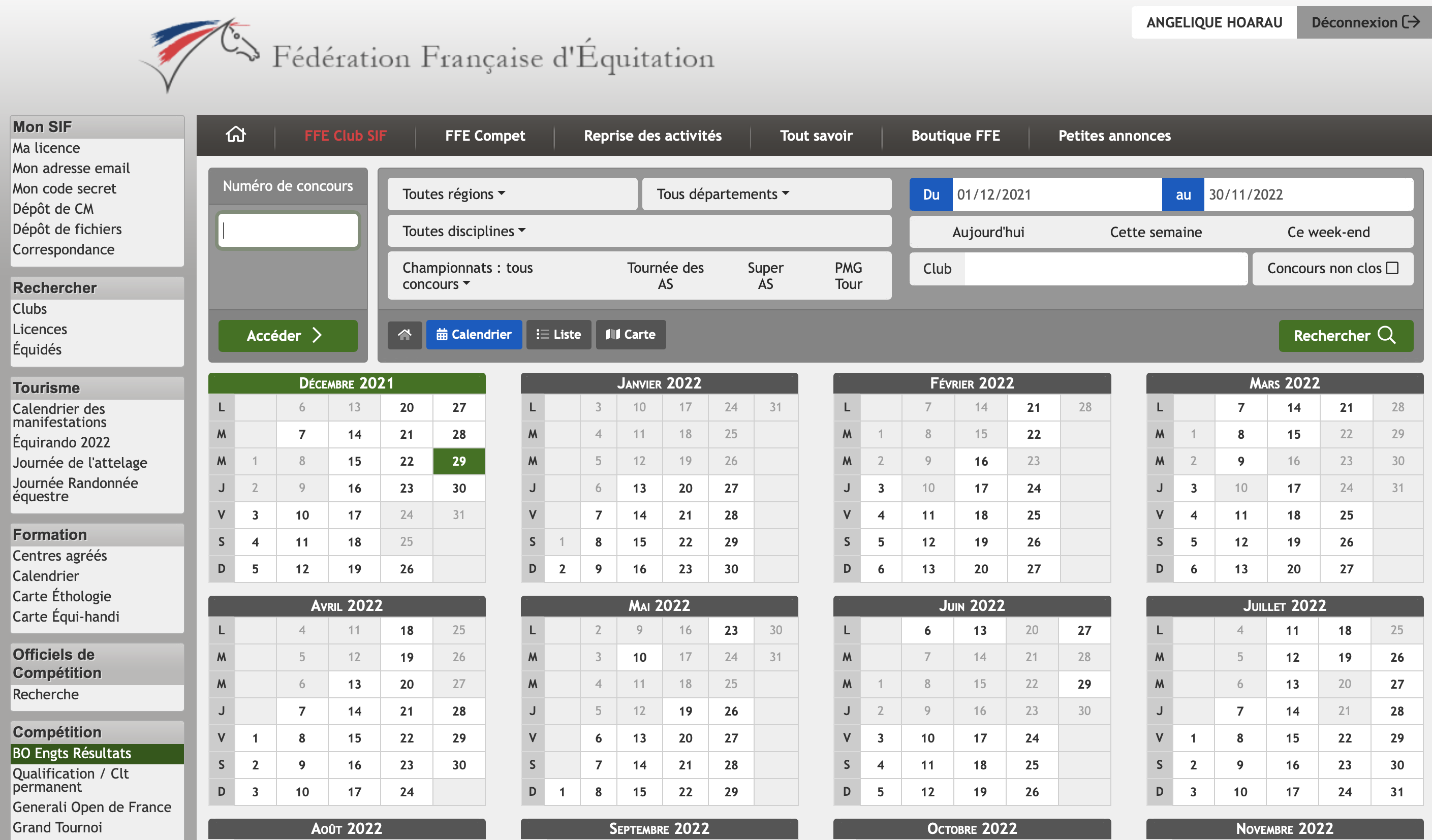The image size is (1432, 840).
Task: Open Correspondance link
Action: click(x=63, y=249)
